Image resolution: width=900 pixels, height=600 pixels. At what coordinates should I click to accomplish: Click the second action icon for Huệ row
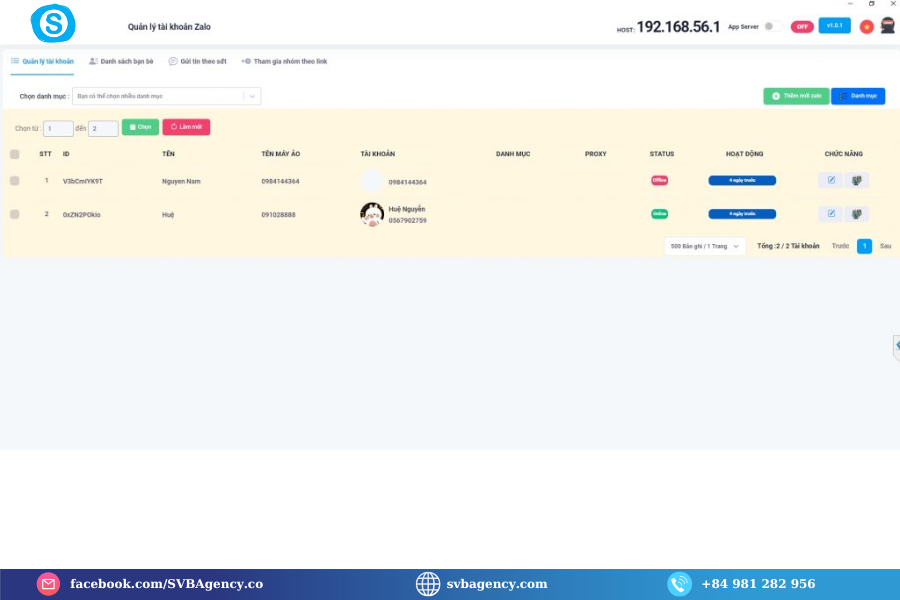pos(856,214)
